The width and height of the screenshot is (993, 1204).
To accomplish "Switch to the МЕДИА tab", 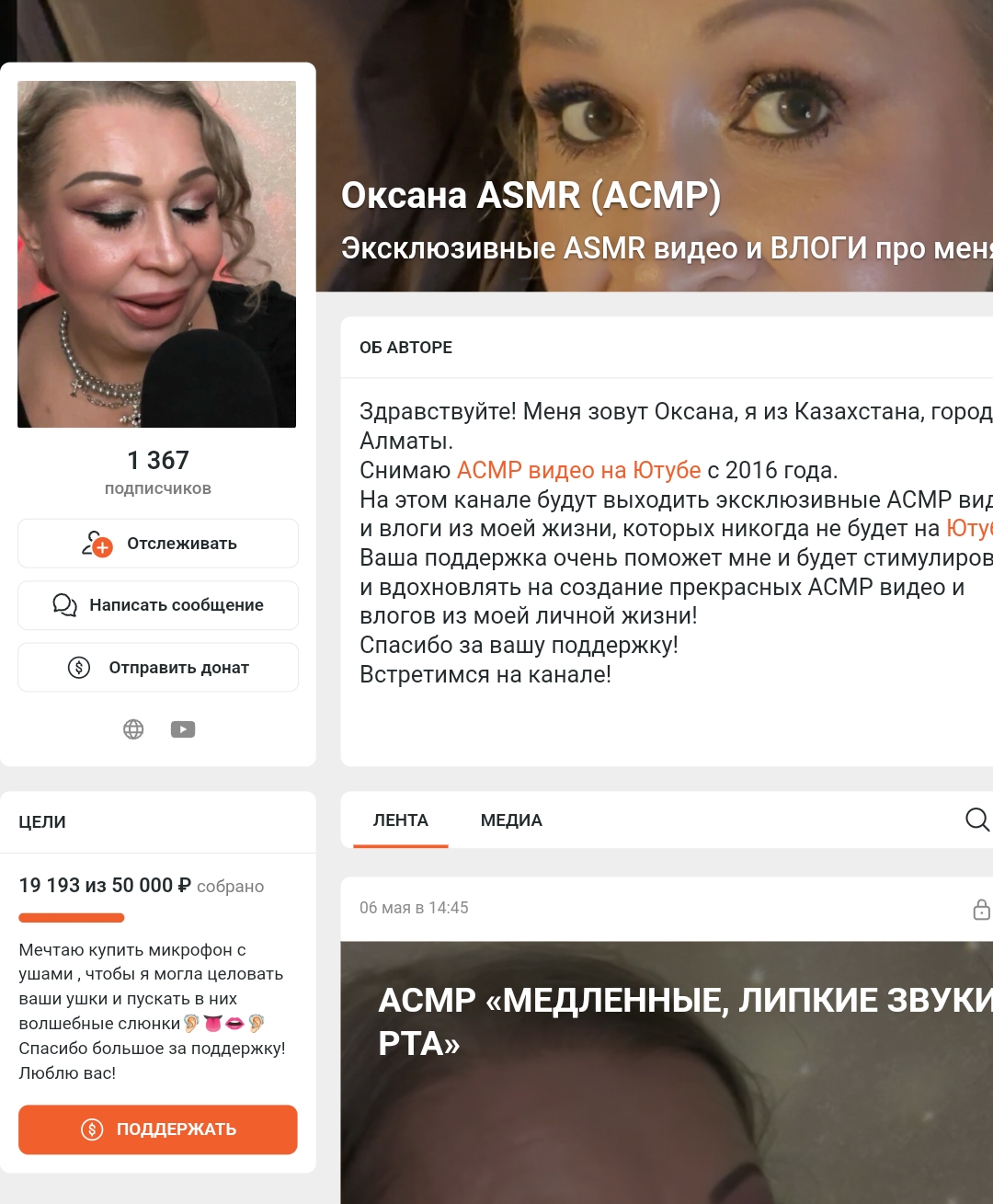I will coord(511,820).
